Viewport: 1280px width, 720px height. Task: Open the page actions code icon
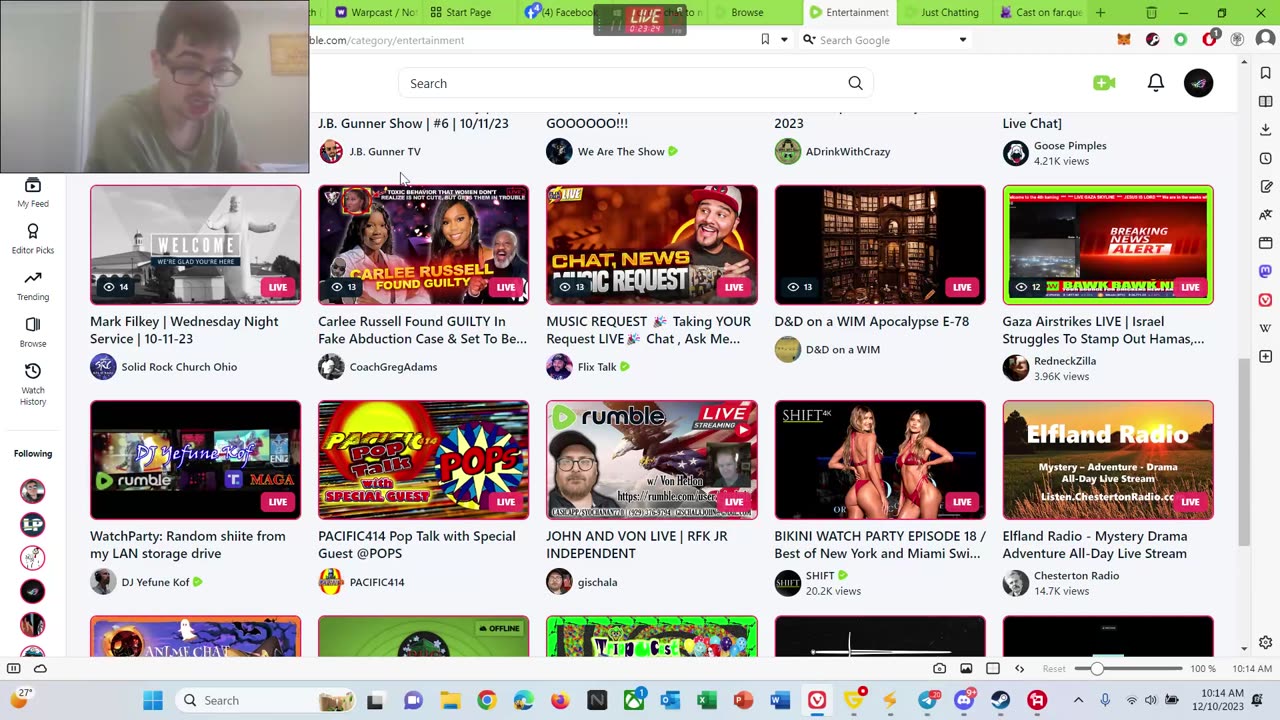(x=1019, y=668)
